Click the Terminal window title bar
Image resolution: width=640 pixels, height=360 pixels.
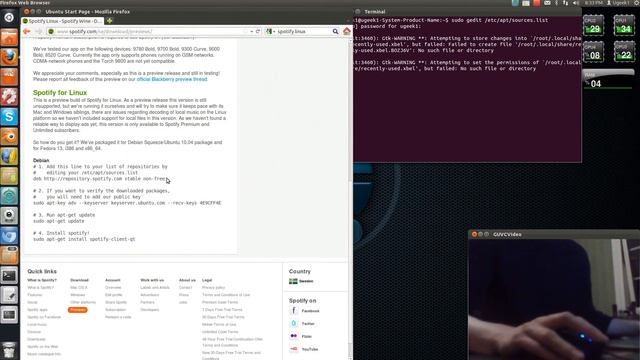click(467, 11)
